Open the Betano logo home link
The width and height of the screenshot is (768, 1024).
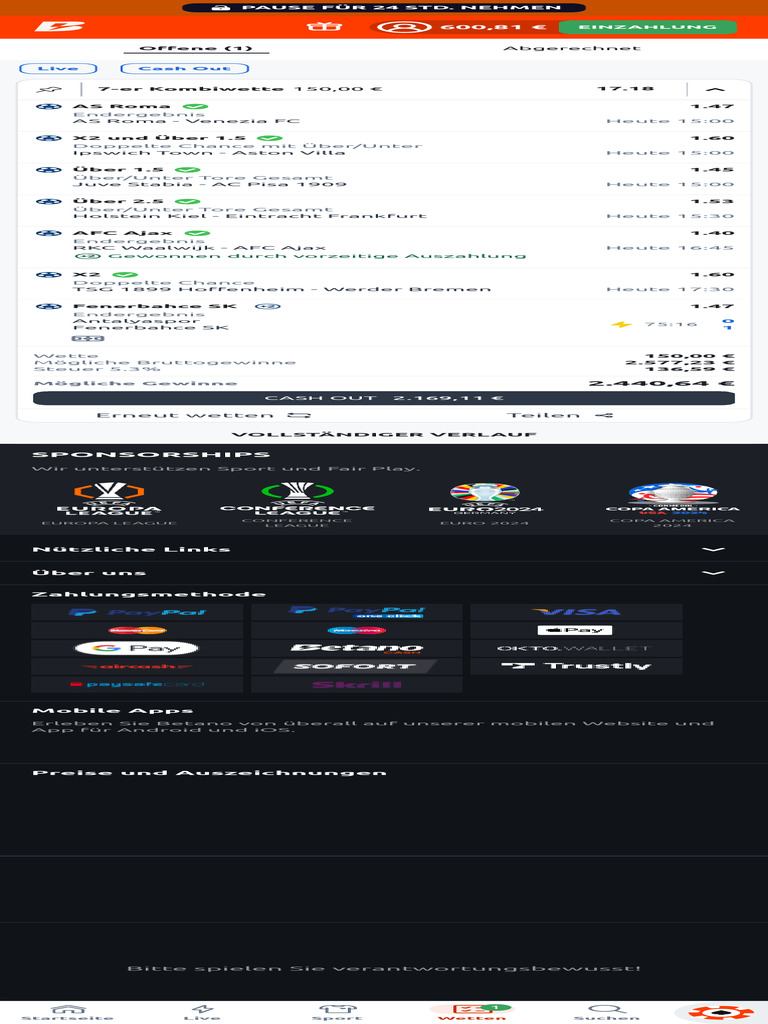pos(59,27)
